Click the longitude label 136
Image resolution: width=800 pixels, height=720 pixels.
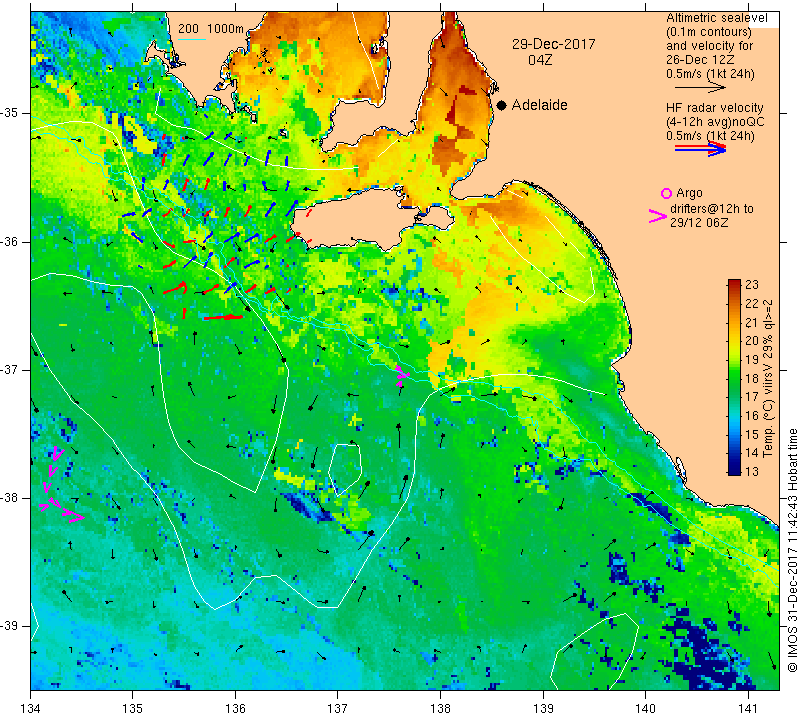236,708
